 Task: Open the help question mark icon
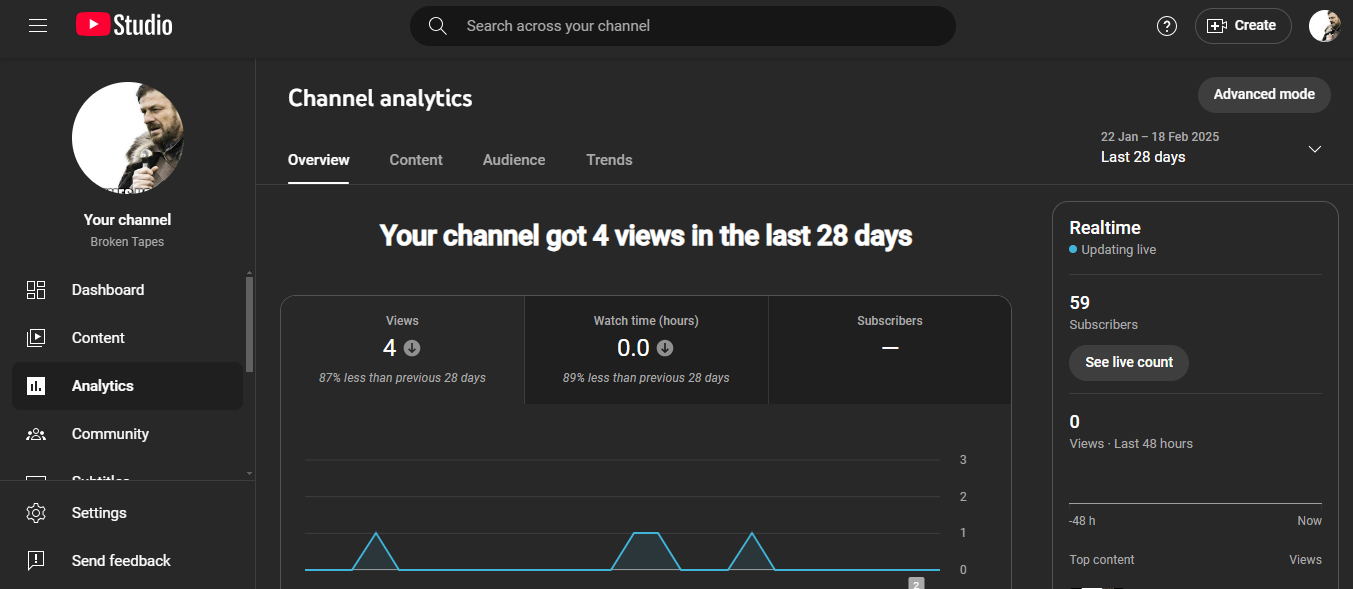point(1167,26)
